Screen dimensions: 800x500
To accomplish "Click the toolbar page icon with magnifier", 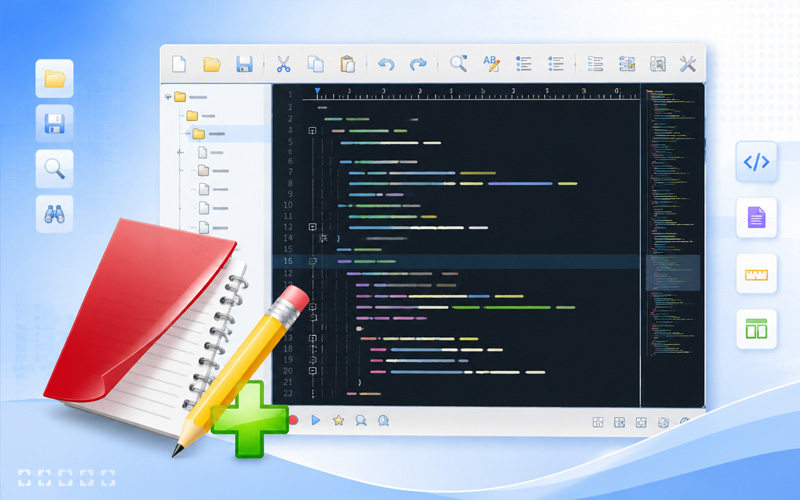I will pos(658,64).
